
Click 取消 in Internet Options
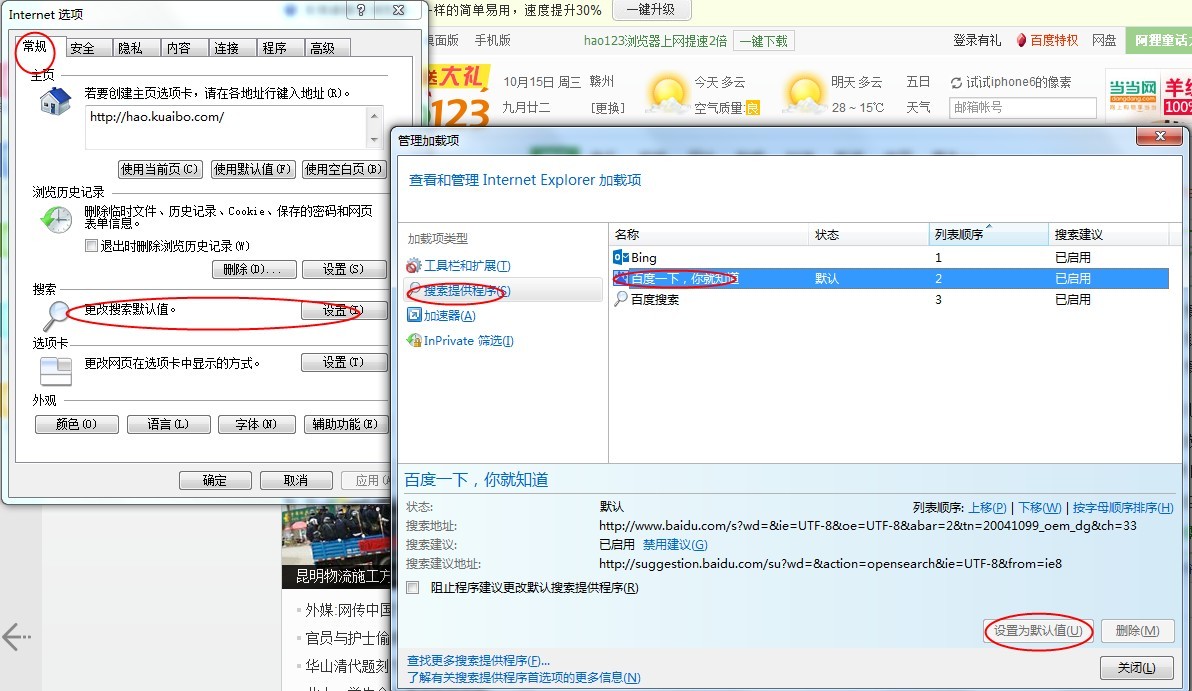(296, 480)
